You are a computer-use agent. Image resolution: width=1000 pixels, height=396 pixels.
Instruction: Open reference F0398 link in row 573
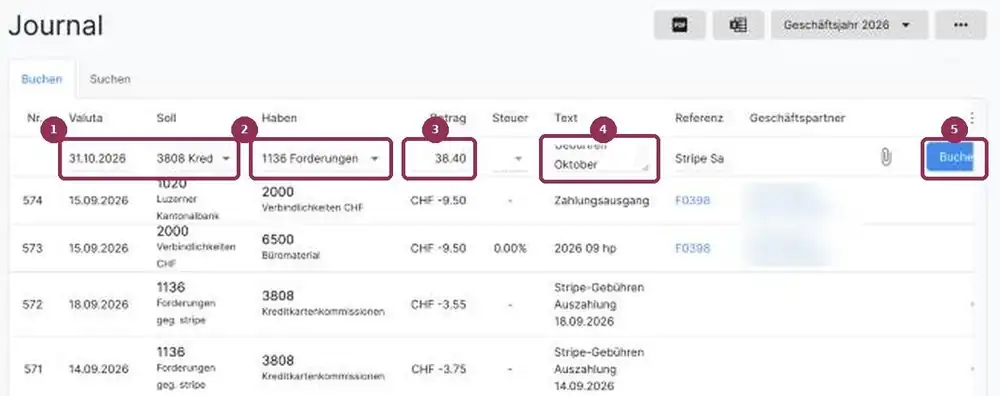[x=693, y=248]
